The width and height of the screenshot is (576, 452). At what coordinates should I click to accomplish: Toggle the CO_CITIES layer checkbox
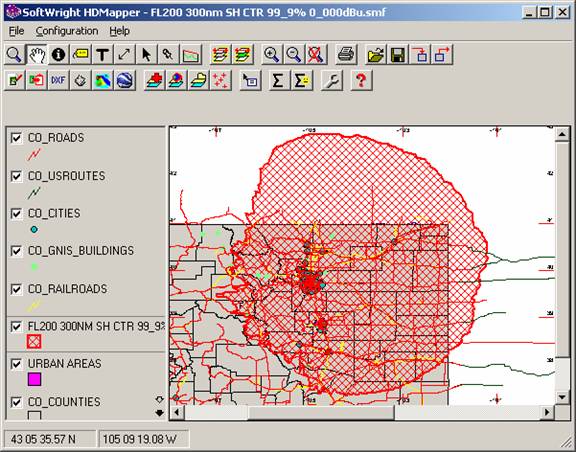pos(16,214)
